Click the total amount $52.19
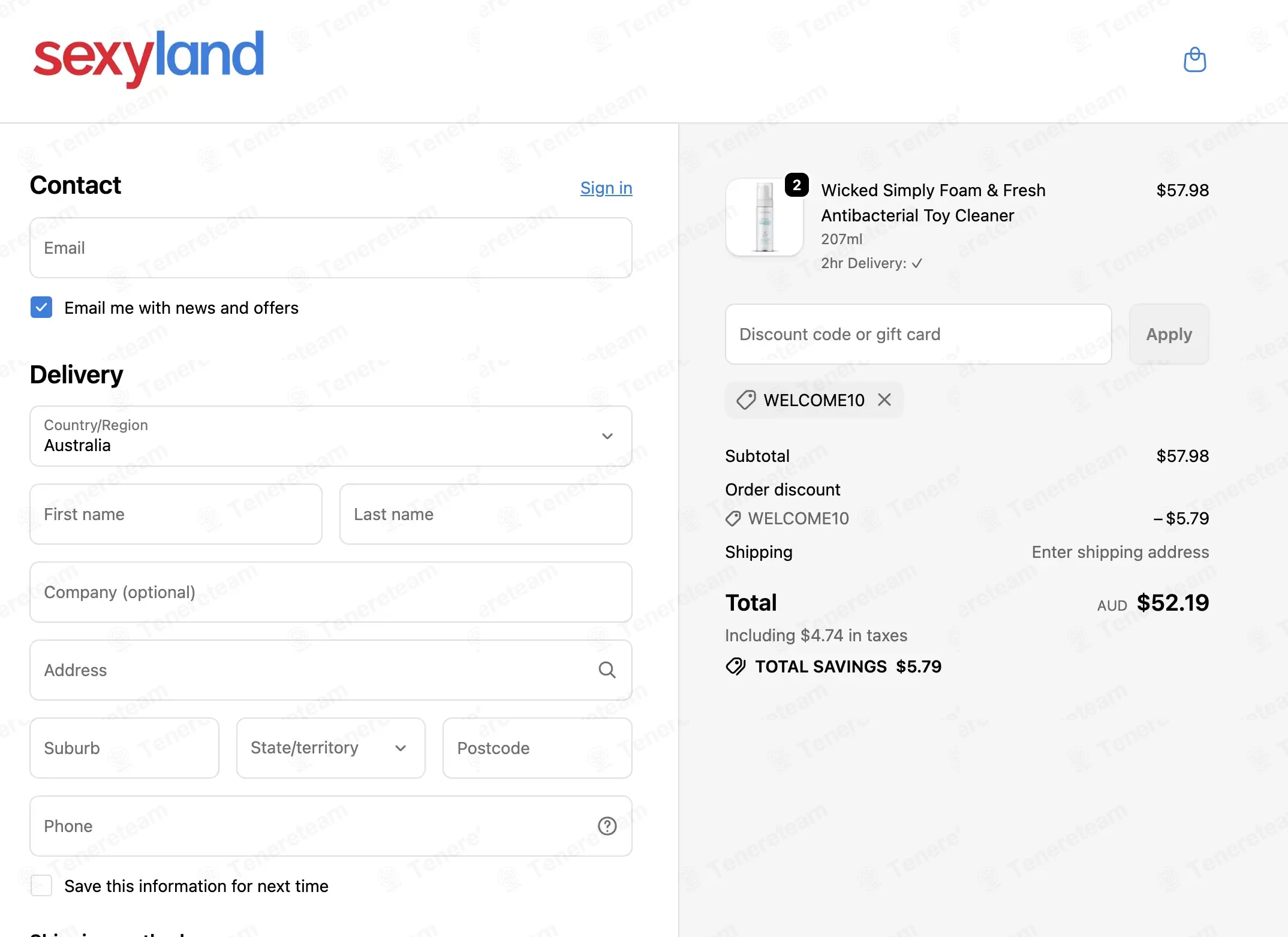 [x=1173, y=602]
